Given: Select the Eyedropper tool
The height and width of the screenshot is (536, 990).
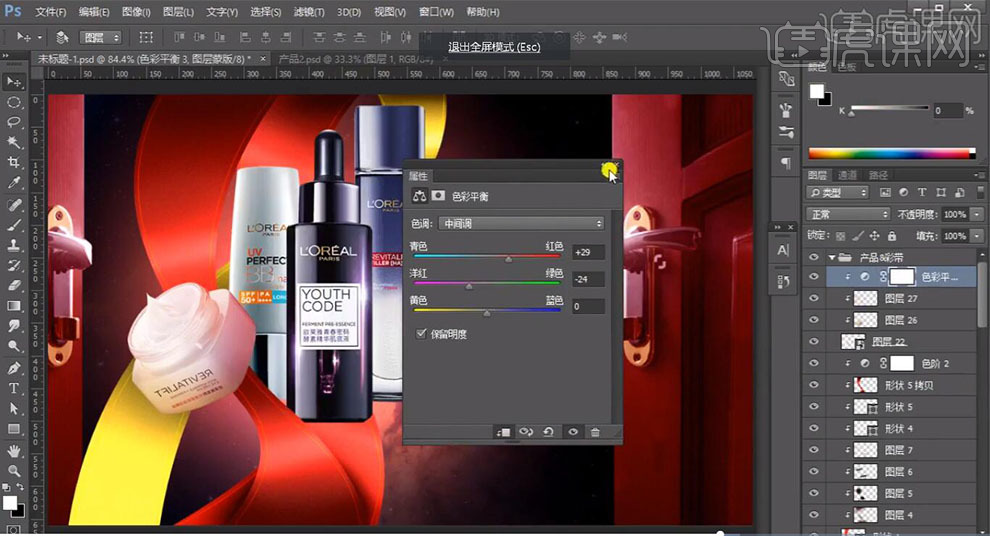Looking at the screenshot, I should (13, 183).
